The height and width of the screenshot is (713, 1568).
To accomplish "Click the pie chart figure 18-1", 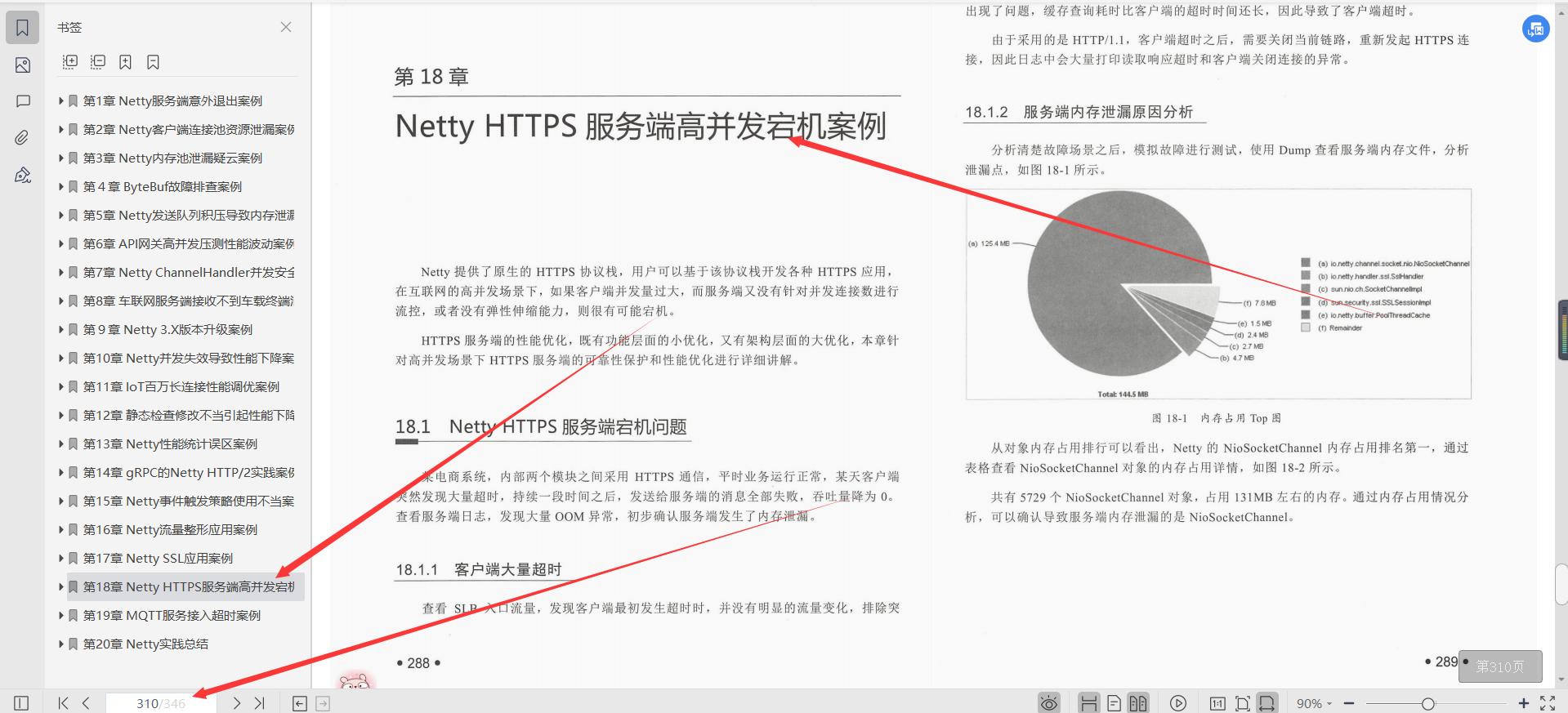I will tap(1217, 294).
